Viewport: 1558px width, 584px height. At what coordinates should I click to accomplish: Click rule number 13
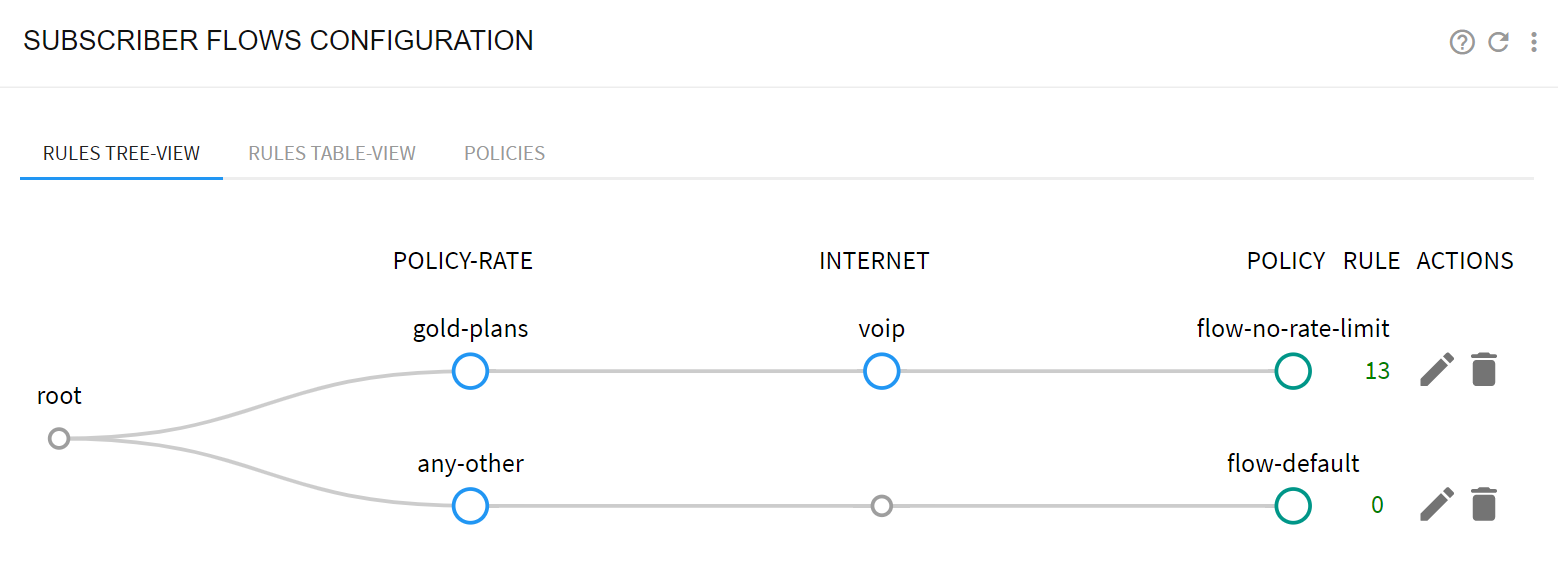tap(1377, 371)
